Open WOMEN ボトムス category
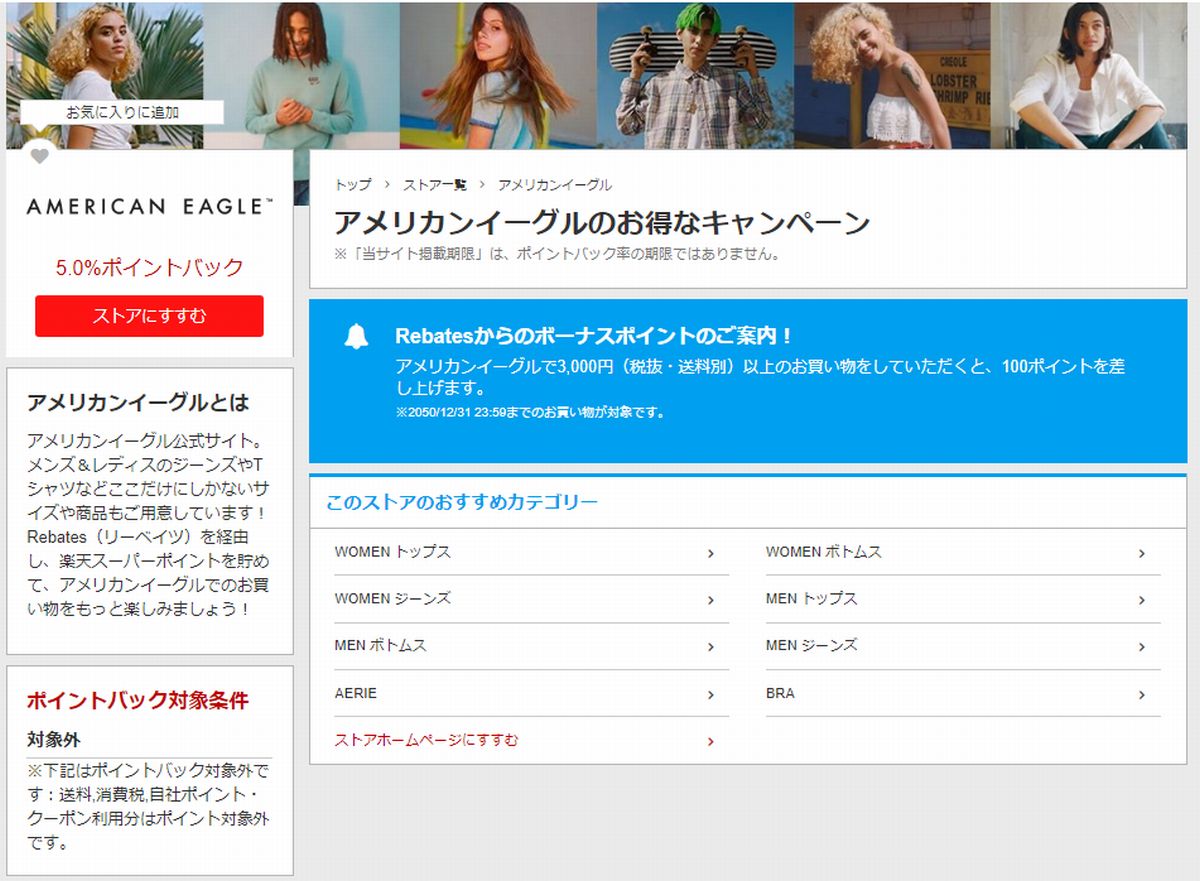1200x881 pixels. (x=963, y=552)
